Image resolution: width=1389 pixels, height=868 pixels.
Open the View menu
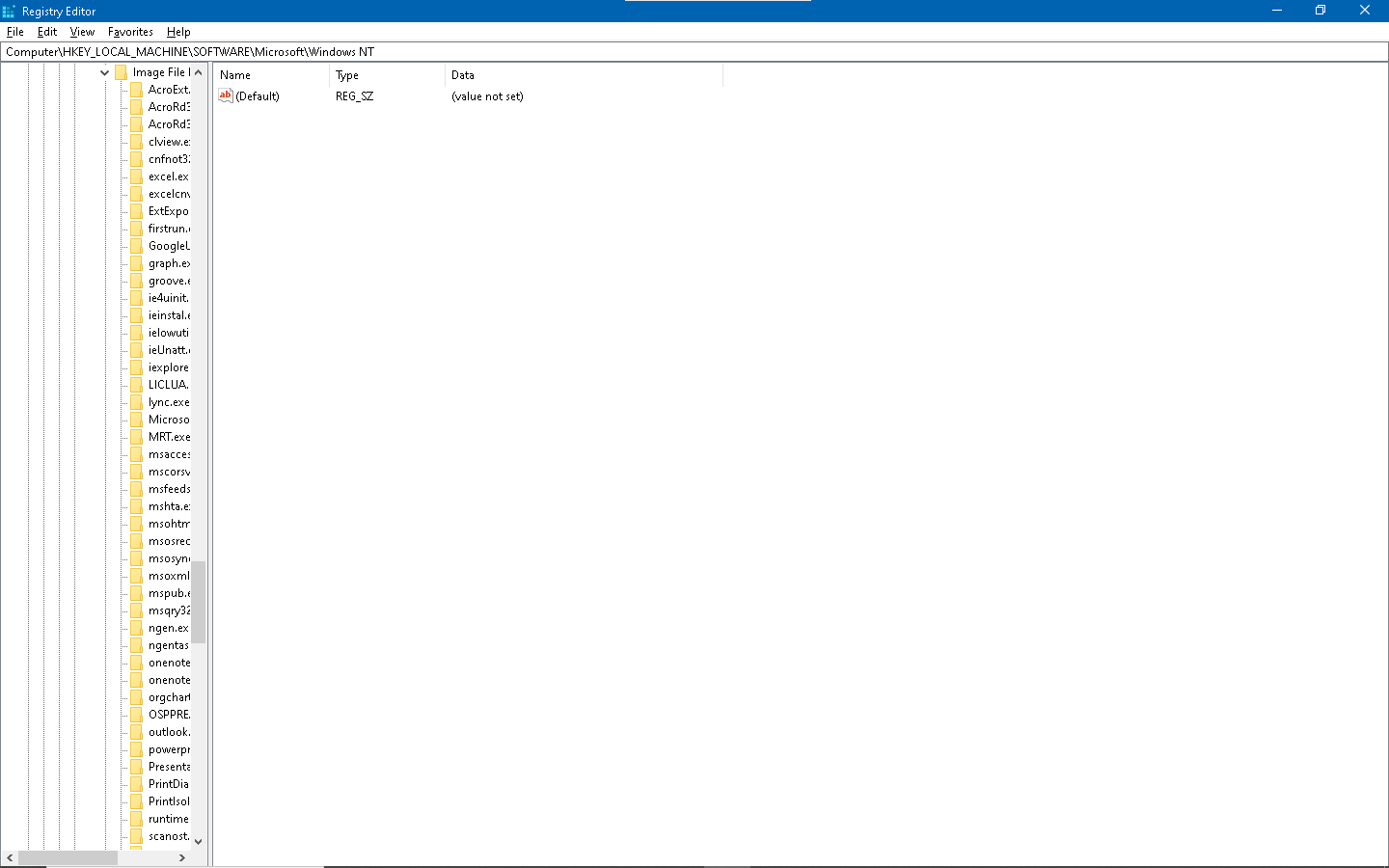coord(82,32)
